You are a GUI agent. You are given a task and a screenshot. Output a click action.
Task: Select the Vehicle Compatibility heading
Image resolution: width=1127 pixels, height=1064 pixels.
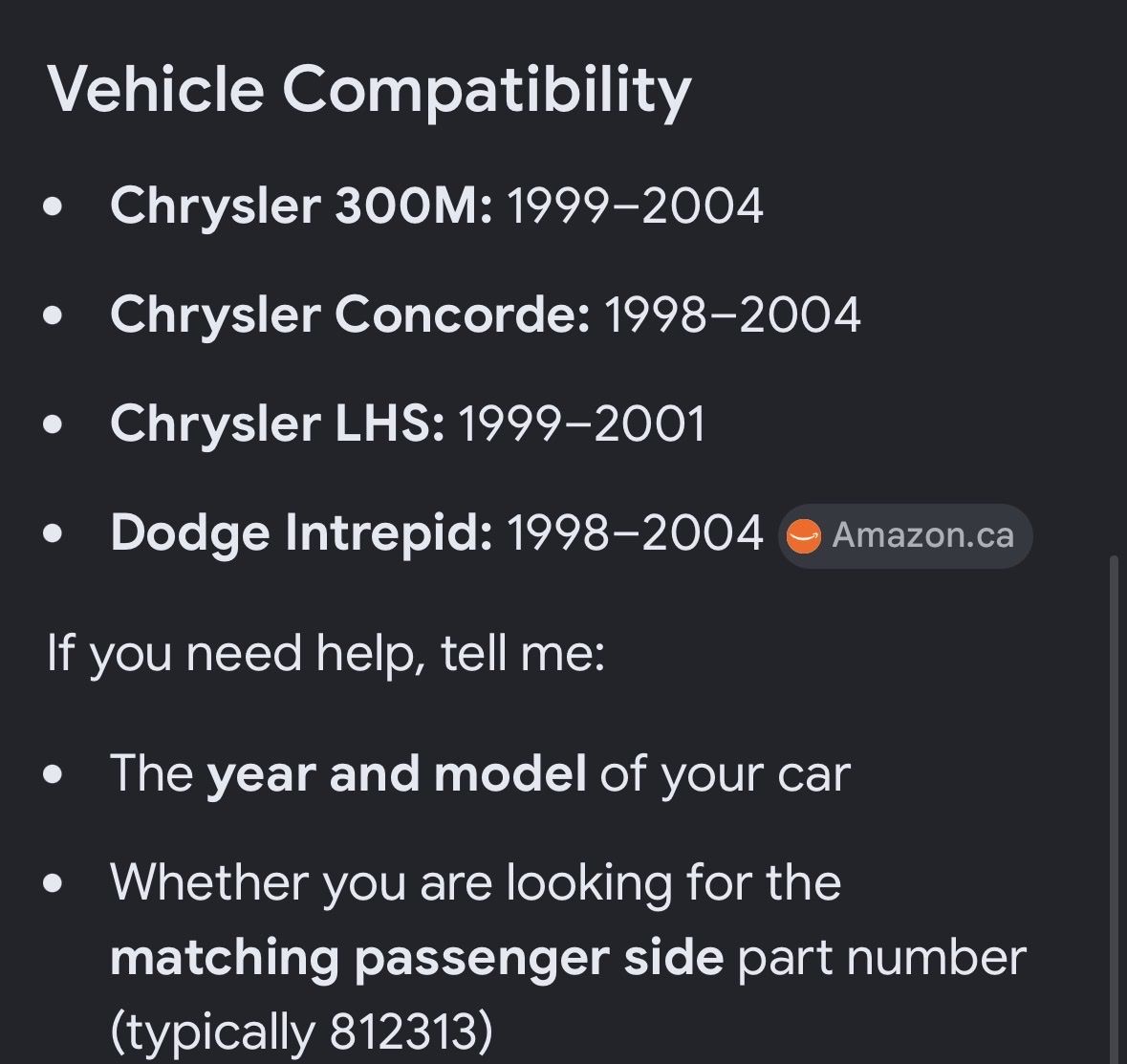point(369,90)
